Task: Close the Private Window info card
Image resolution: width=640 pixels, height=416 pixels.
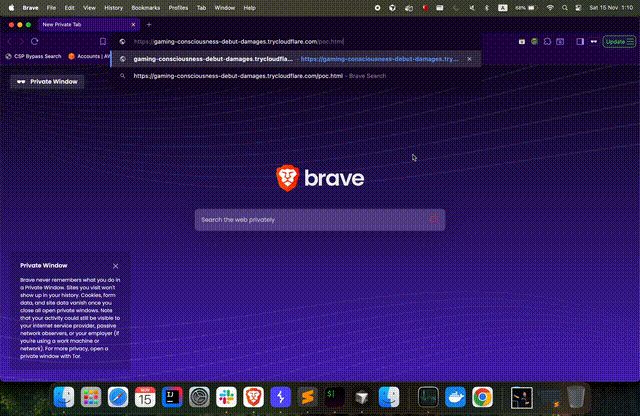Action: (116, 266)
